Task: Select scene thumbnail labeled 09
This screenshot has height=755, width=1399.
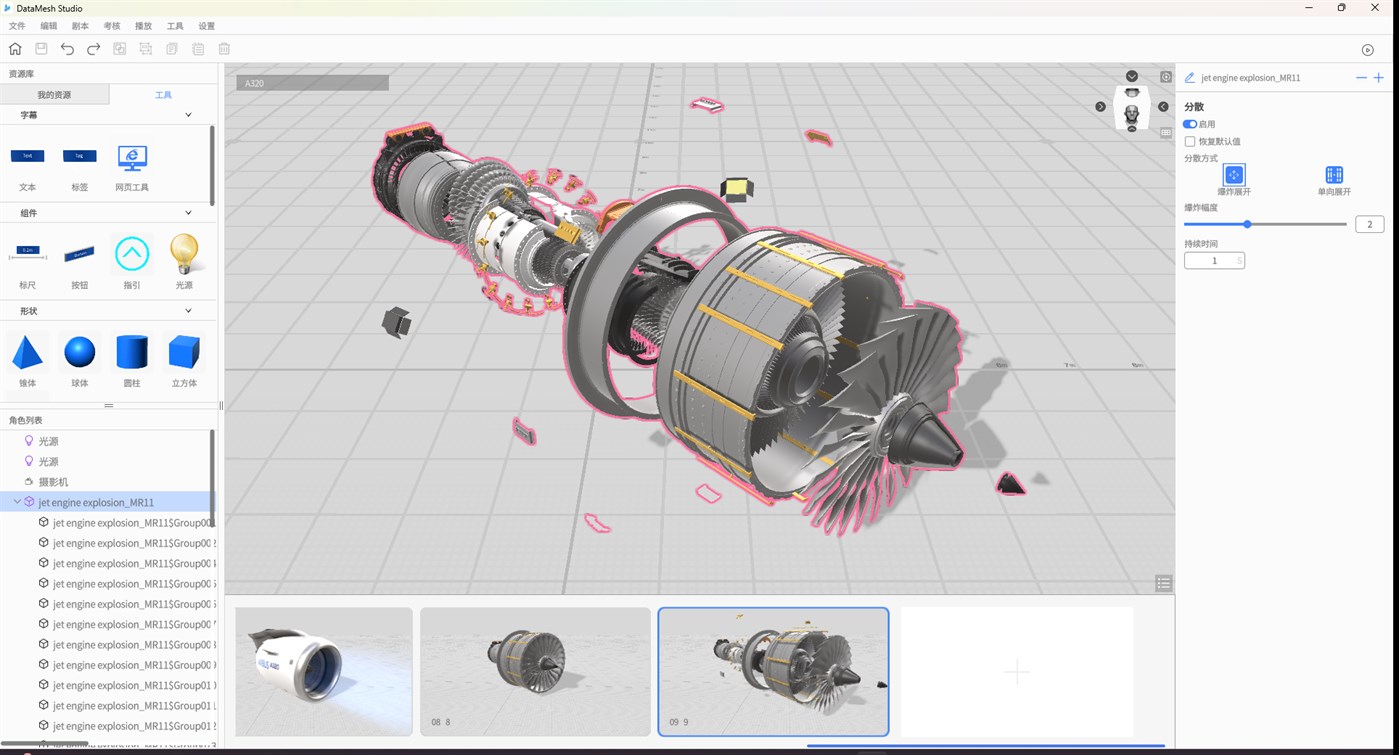Action: coord(773,671)
